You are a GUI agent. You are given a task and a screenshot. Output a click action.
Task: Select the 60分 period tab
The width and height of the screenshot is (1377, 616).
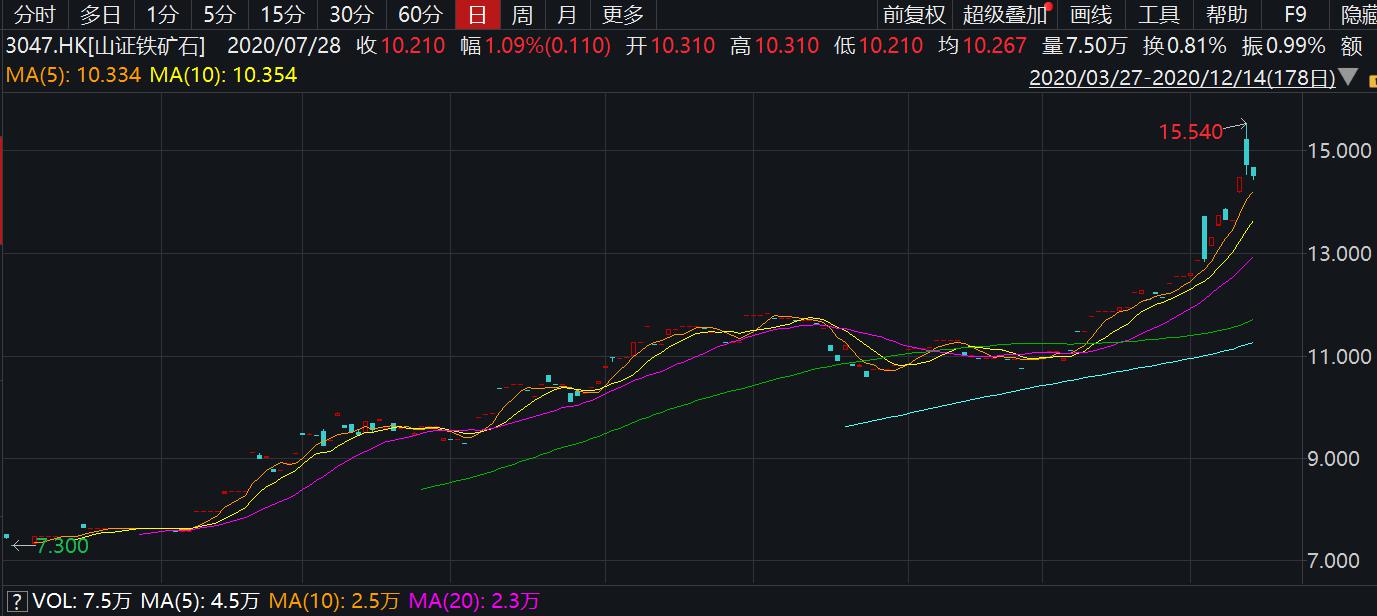coord(419,14)
